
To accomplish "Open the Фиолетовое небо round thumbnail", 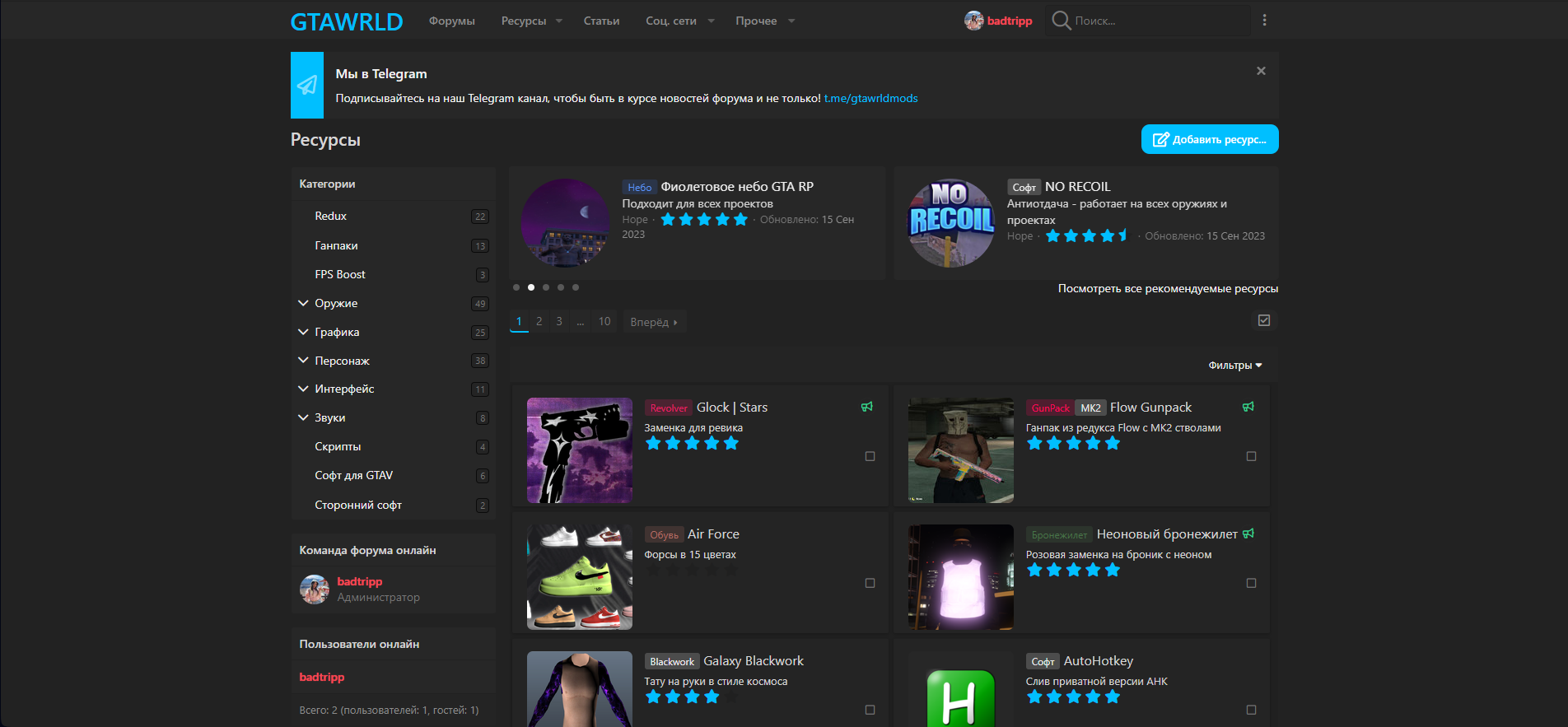I will (566, 223).
